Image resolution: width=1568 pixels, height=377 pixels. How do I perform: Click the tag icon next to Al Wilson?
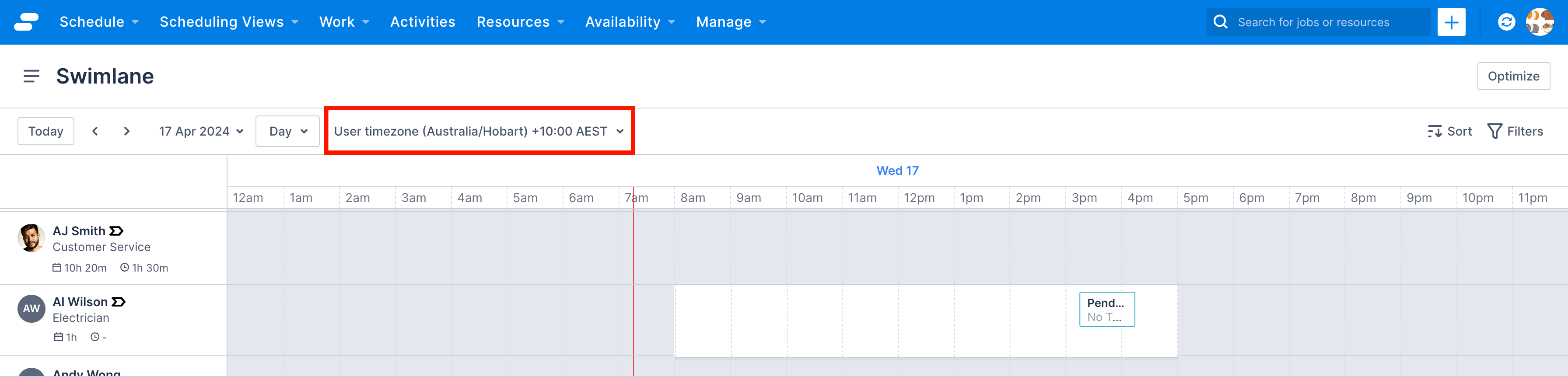[119, 302]
